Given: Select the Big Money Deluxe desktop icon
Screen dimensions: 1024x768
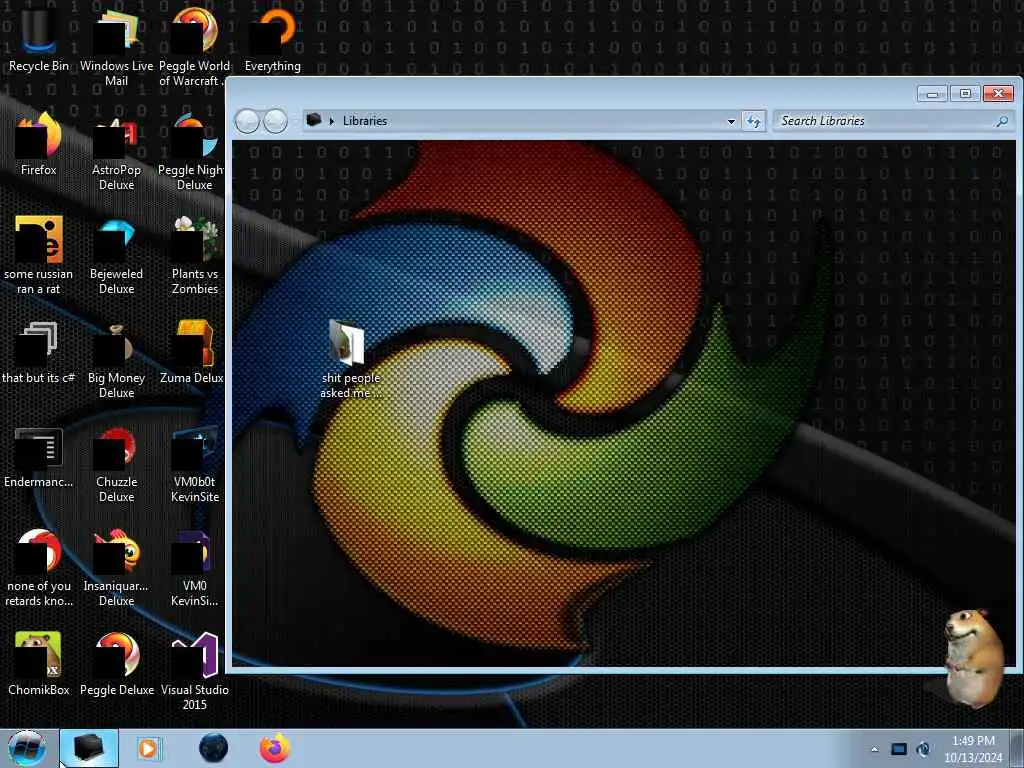Looking at the screenshot, I should click(x=116, y=360).
